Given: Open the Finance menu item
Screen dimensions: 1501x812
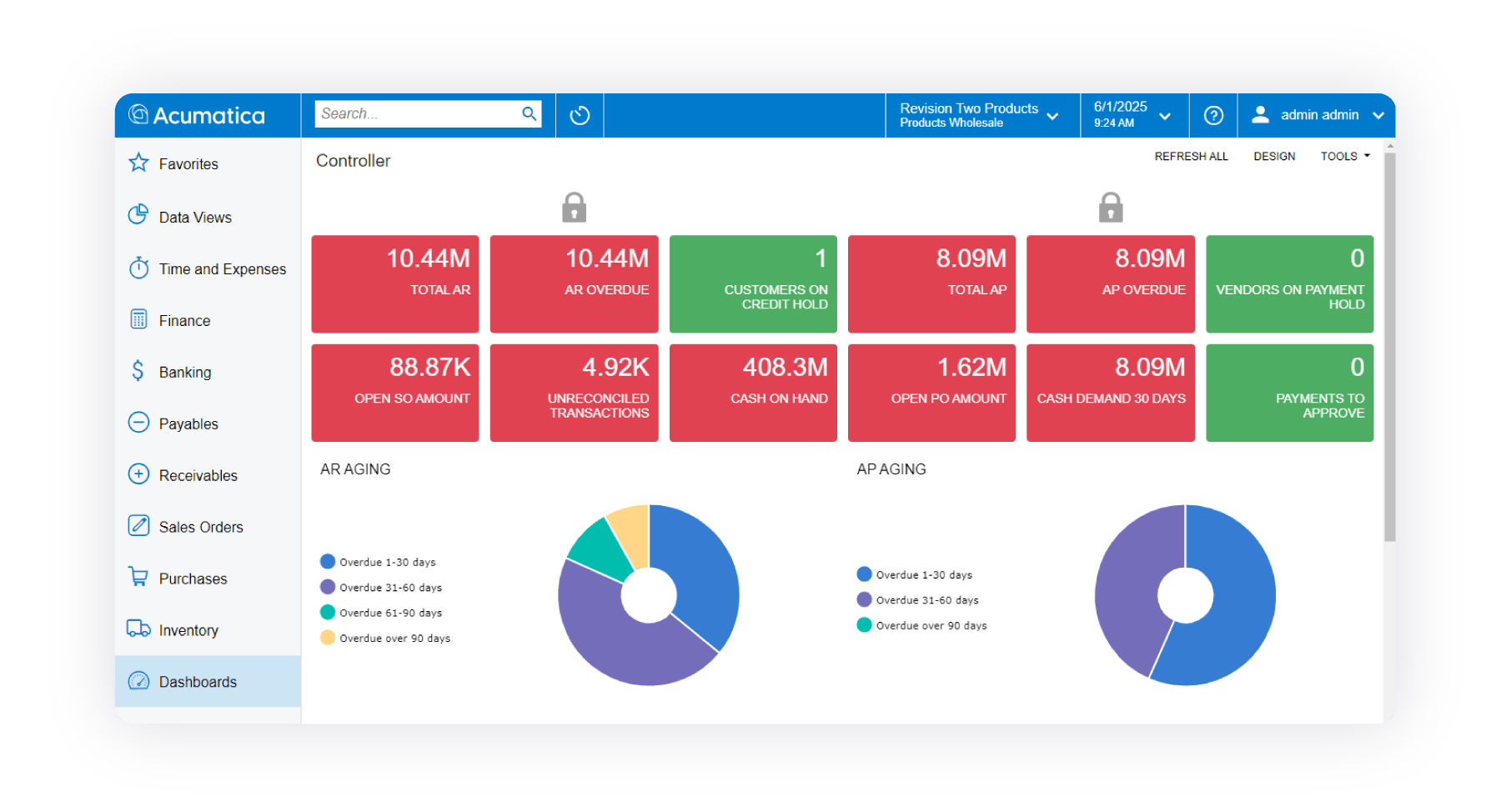Looking at the screenshot, I should [208, 320].
